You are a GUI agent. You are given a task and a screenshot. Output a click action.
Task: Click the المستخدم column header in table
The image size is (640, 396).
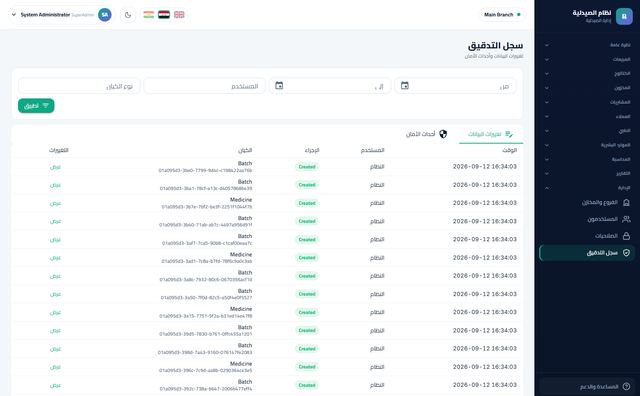pos(372,150)
